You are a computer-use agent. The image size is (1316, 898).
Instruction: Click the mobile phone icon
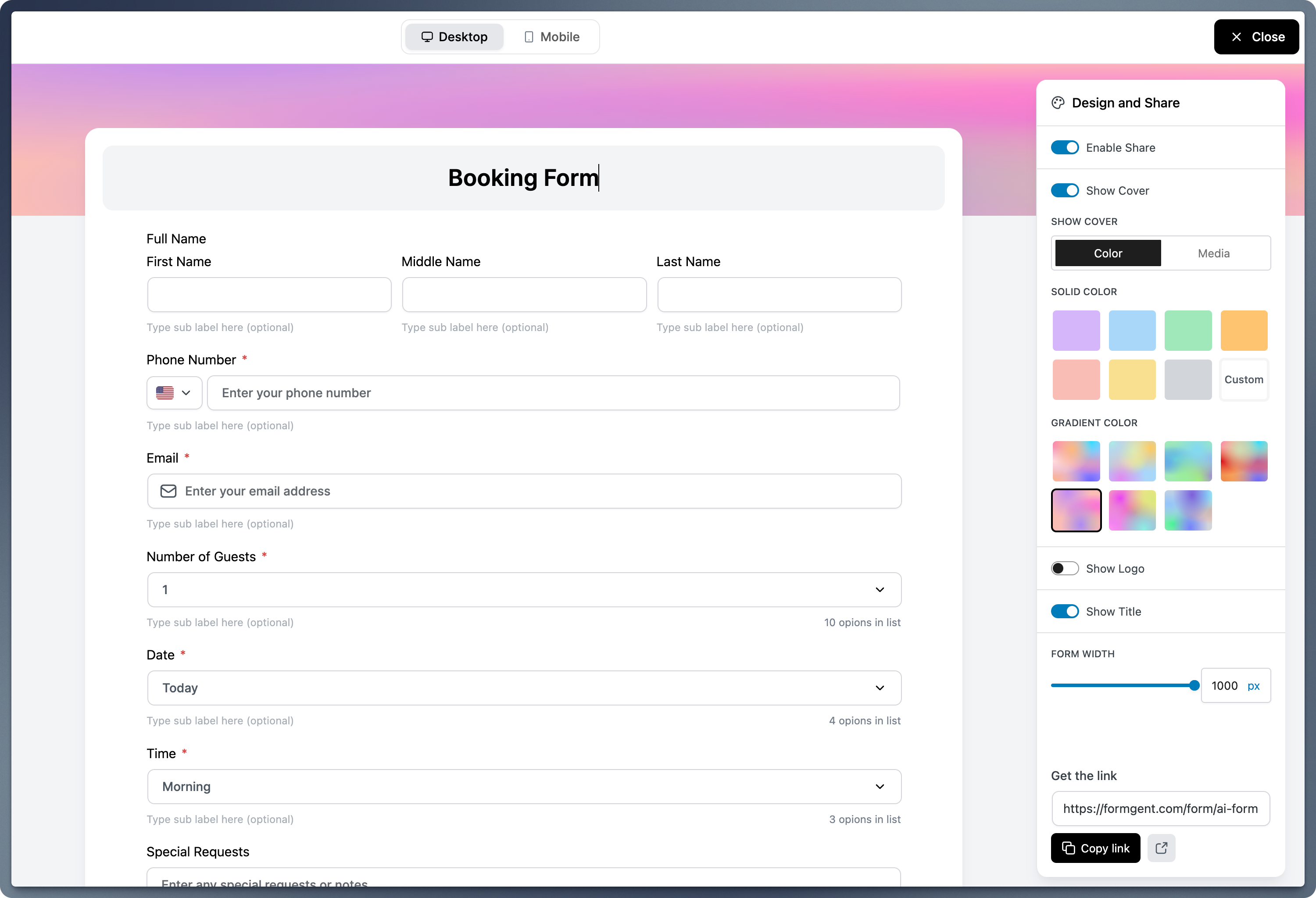point(528,37)
